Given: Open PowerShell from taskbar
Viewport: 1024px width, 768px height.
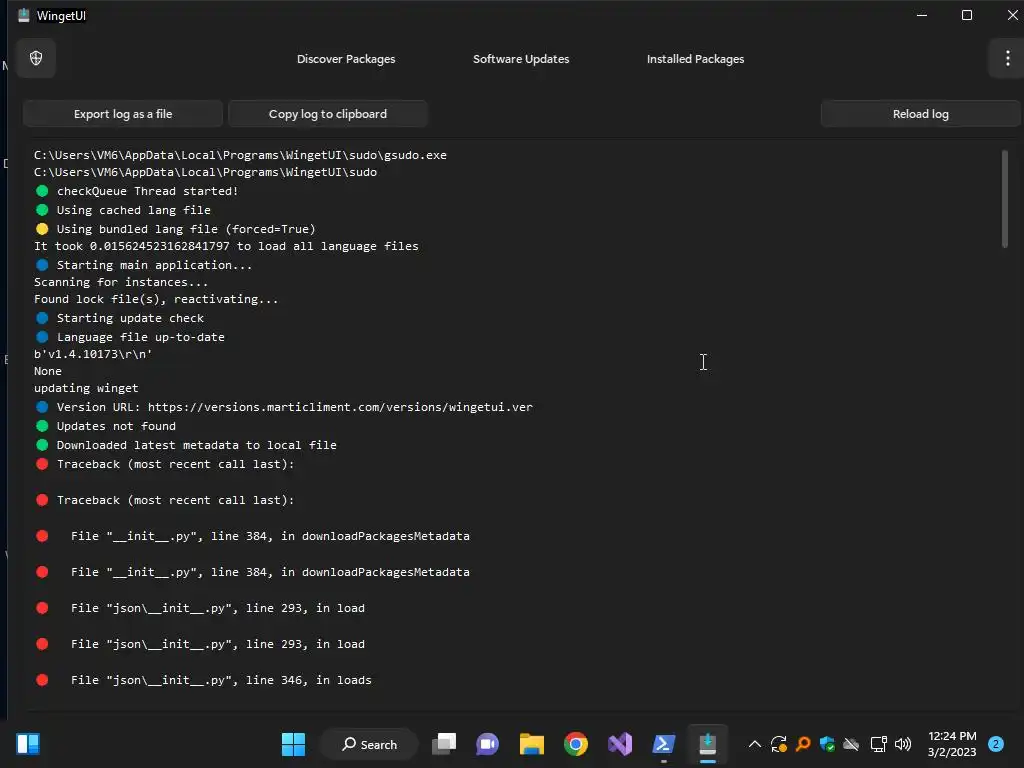Looking at the screenshot, I should tap(664, 744).
